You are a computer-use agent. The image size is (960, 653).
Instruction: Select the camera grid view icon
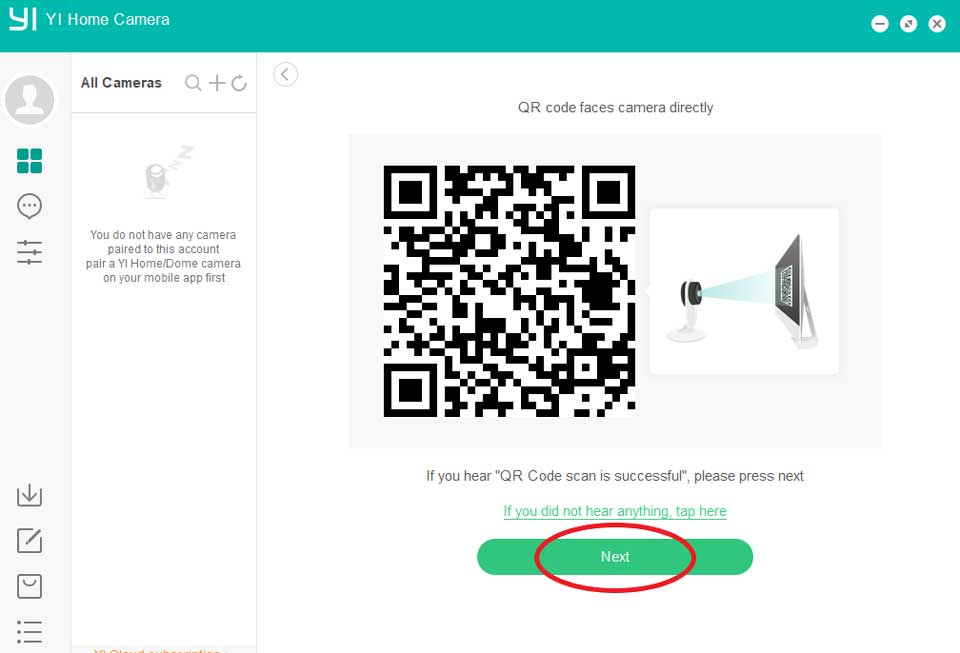click(30, 161)
